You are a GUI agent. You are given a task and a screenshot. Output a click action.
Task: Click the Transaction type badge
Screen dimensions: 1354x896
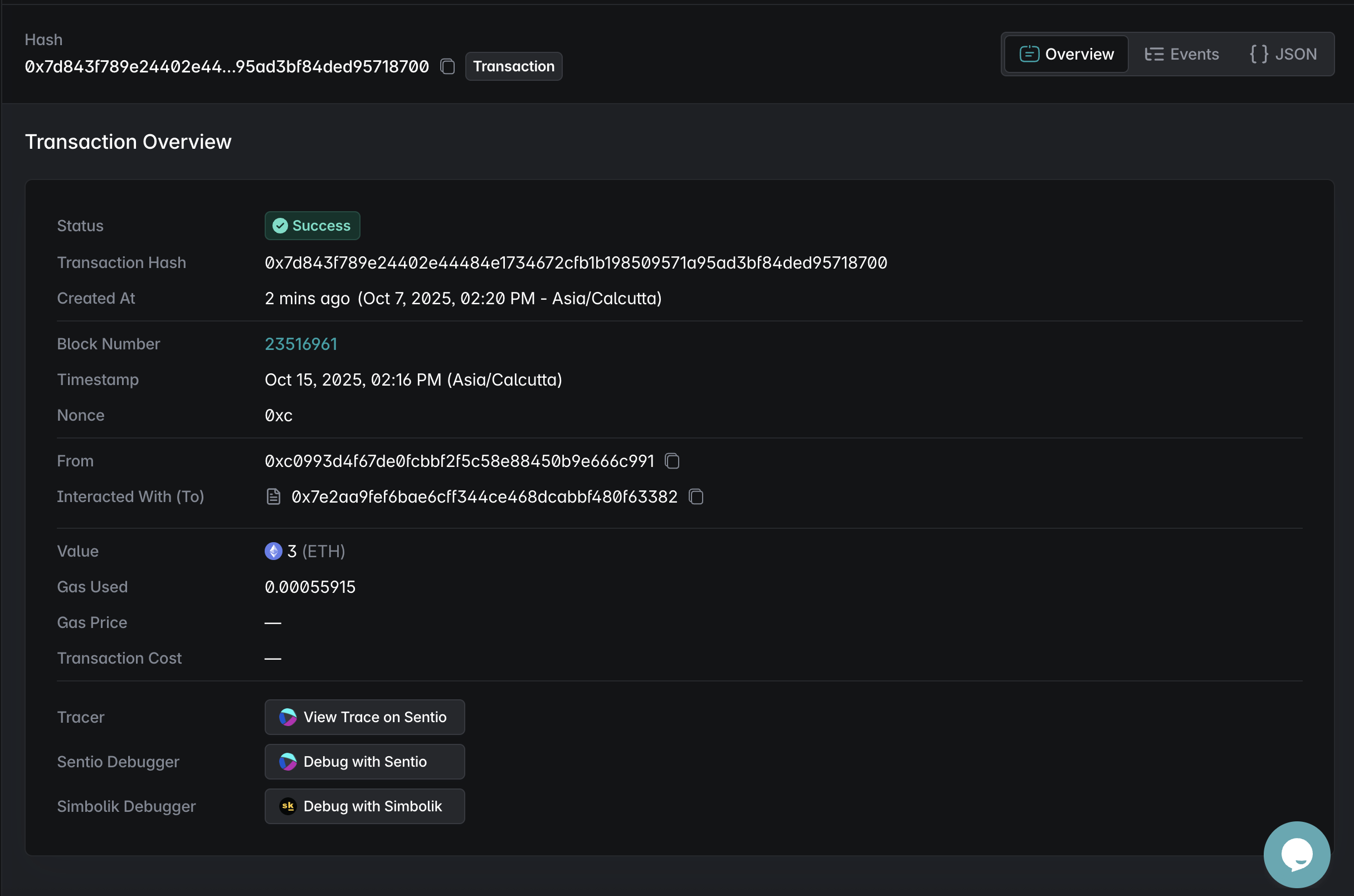[514, 66]
